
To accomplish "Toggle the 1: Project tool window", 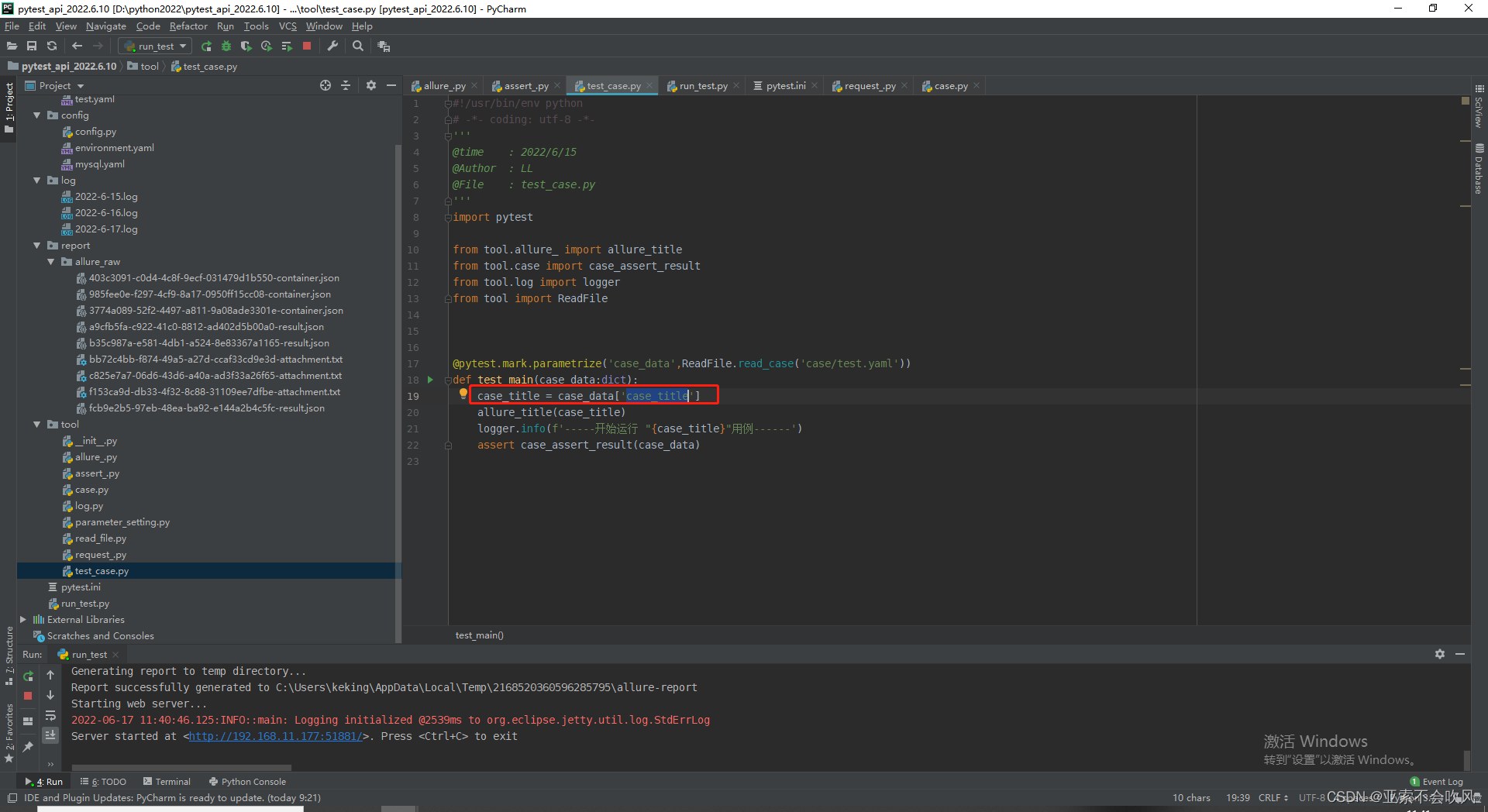I will [x=9, y=108].
